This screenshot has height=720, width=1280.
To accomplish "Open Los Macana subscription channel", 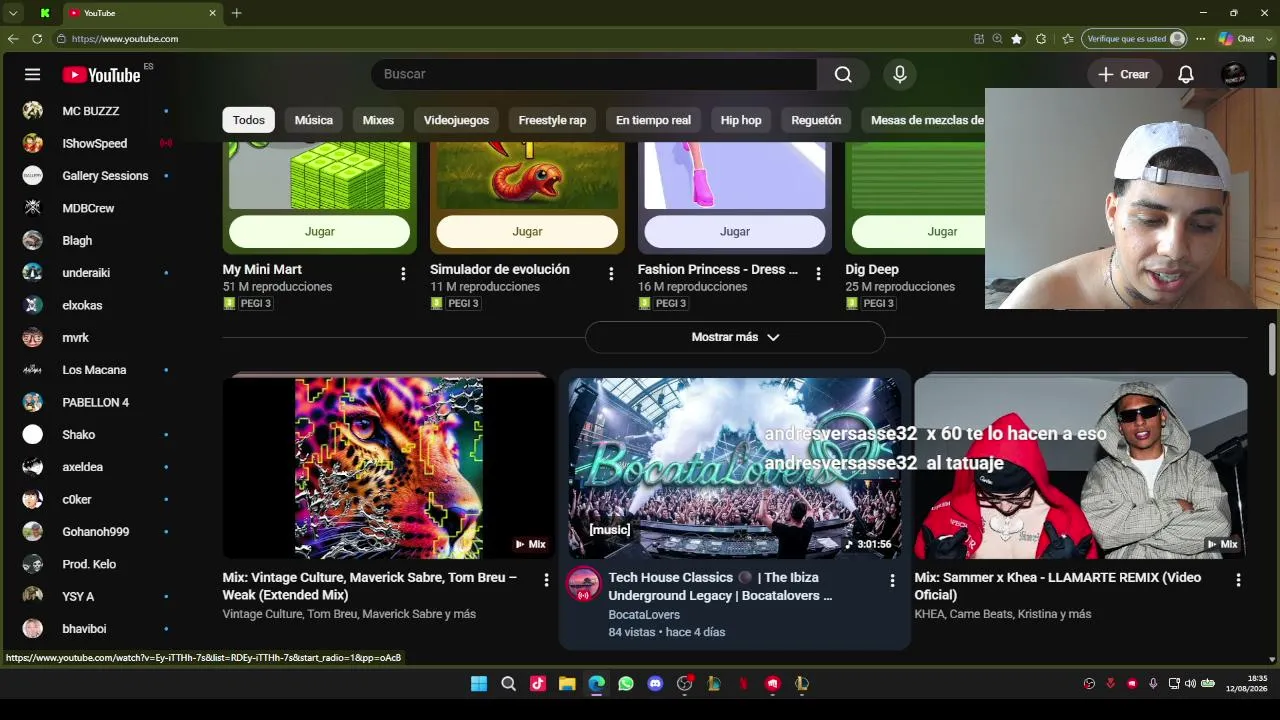I will [96, 370].
